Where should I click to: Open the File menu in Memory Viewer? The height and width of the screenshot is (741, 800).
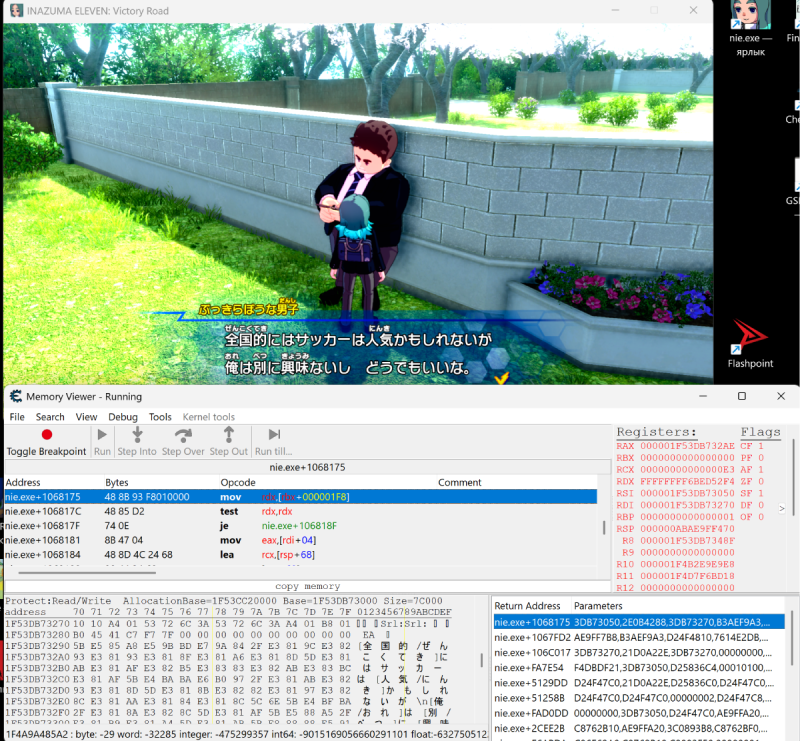(17, 417)
